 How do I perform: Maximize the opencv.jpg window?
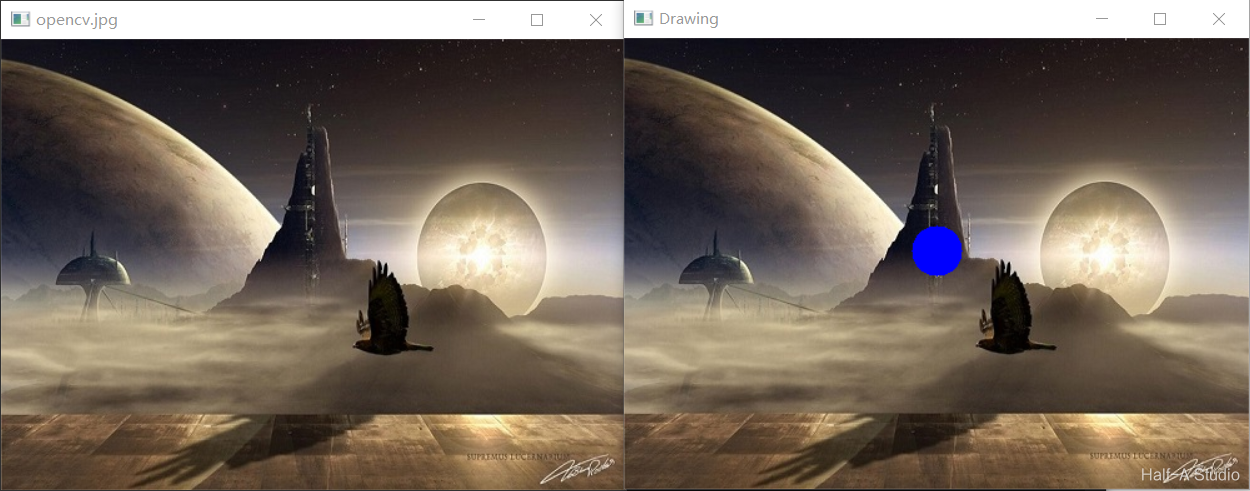pos(537,20)
